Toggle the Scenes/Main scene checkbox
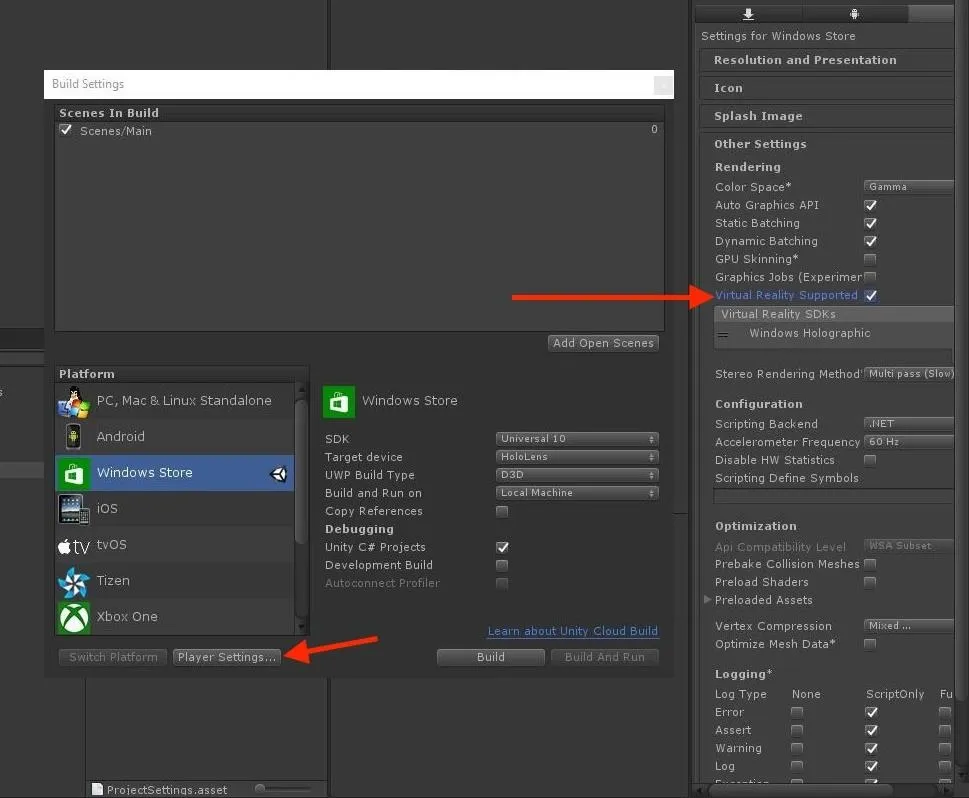The height and width of the screenshot is (798, 969). pyautogui.click(x=66, y=130)
